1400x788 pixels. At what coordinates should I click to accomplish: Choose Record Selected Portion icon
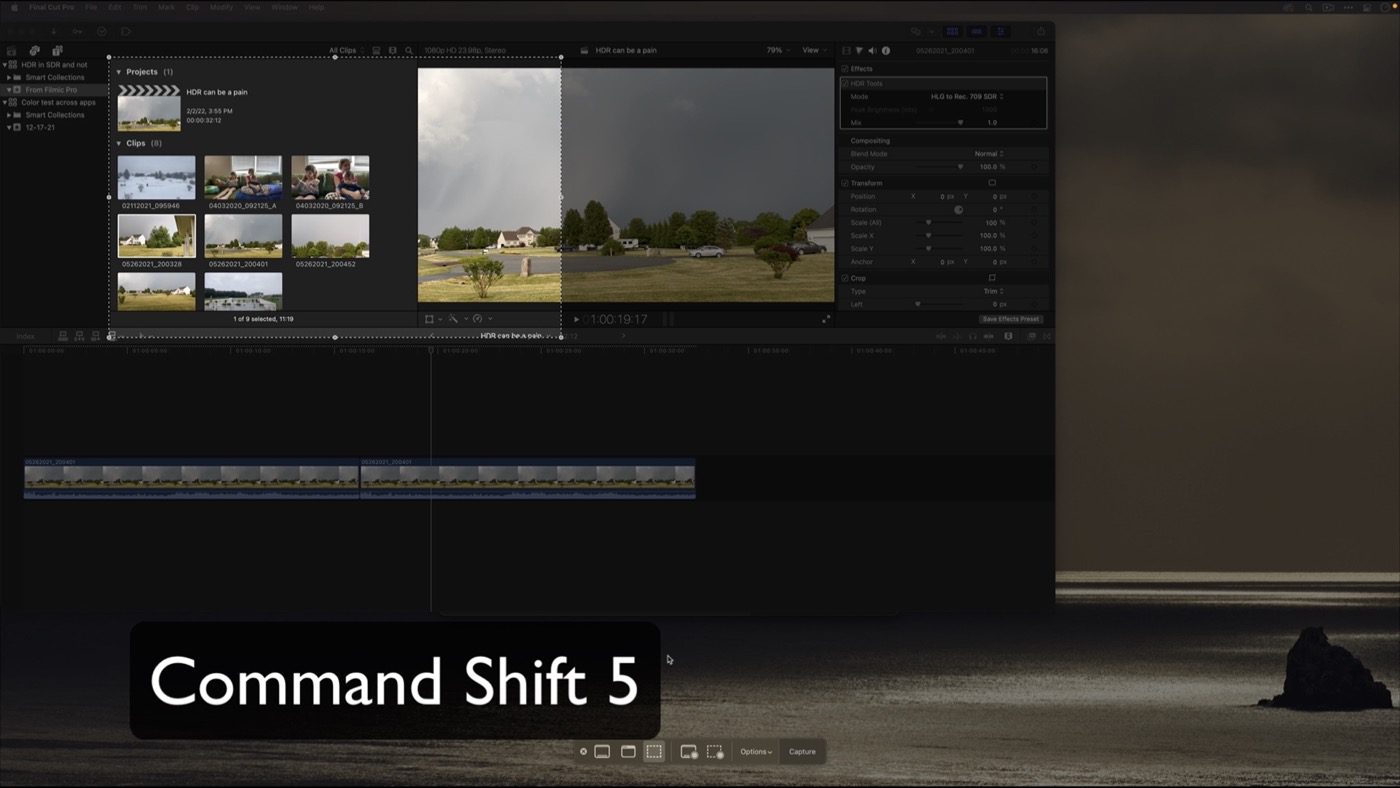[715, 752]
